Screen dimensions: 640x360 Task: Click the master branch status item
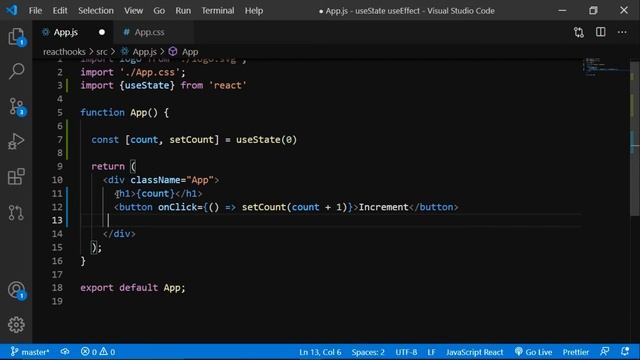coord(30,352)
